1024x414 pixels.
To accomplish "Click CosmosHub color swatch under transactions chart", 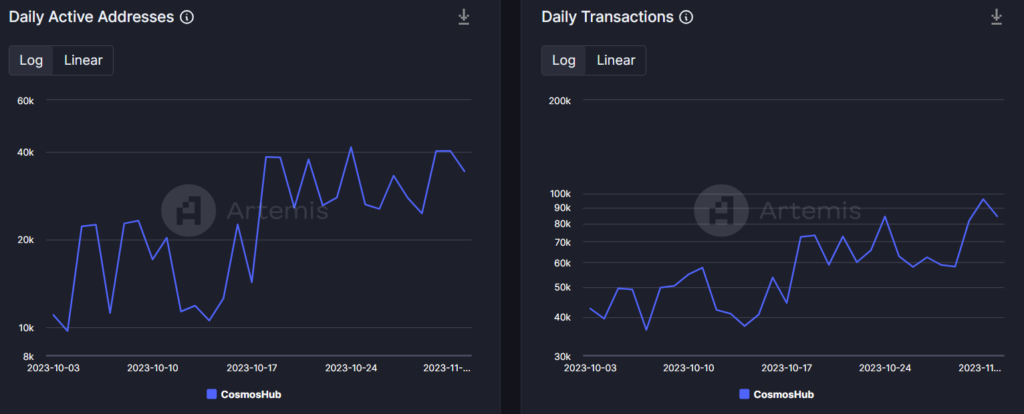I will (x=743, y=394).
